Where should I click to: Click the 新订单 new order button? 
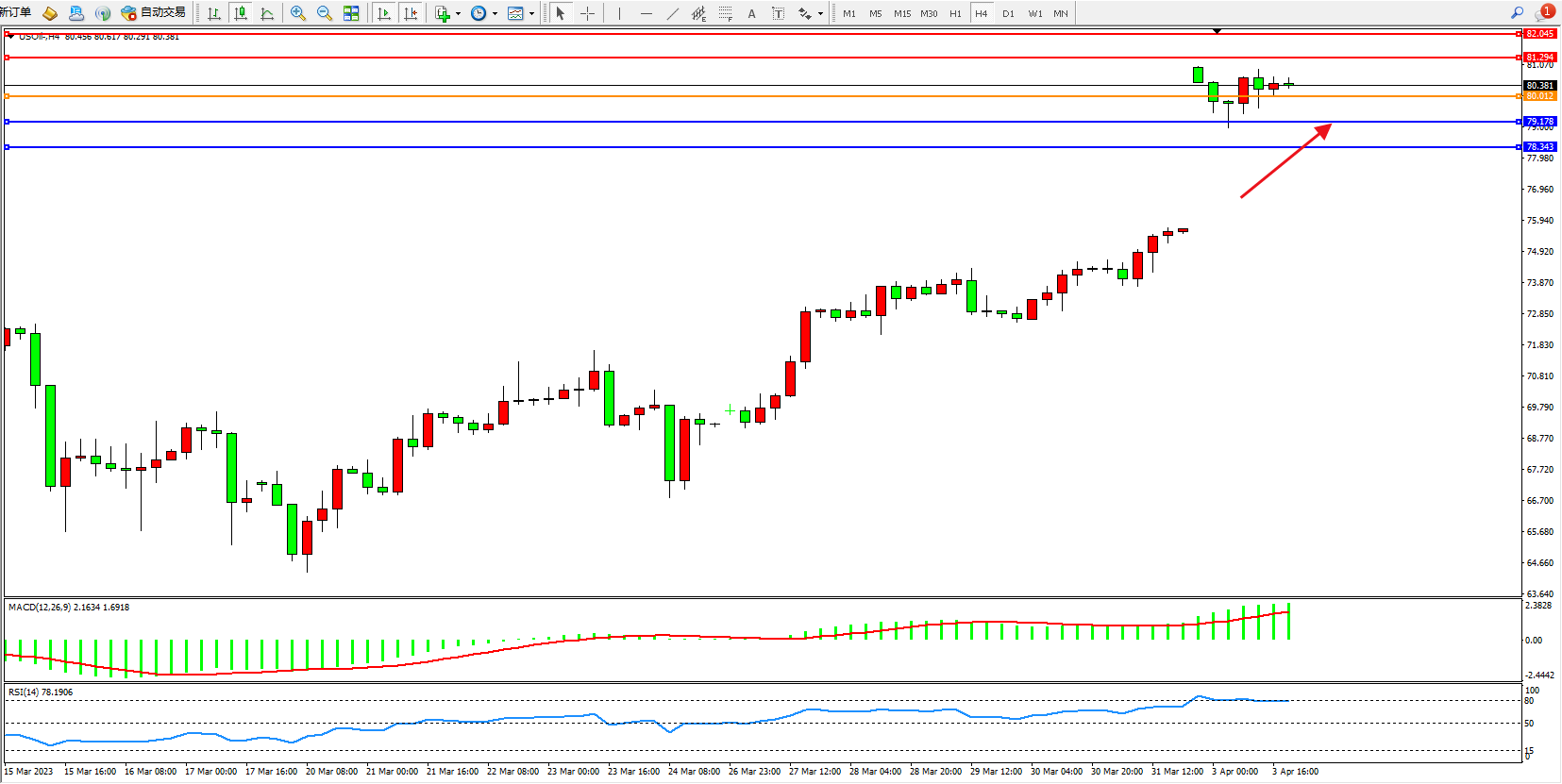16,12
